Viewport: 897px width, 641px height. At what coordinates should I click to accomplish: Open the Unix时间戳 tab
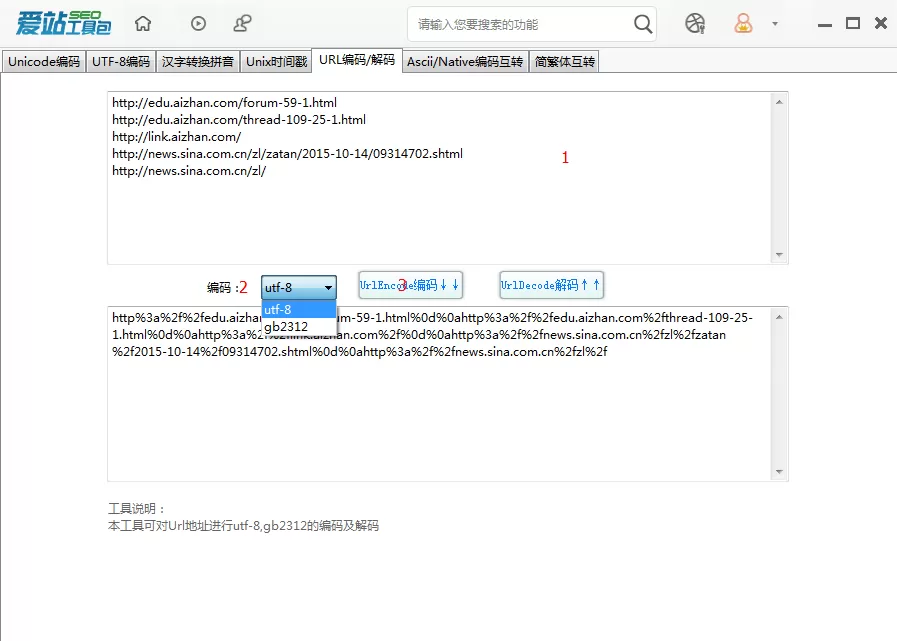click(276, 62)
